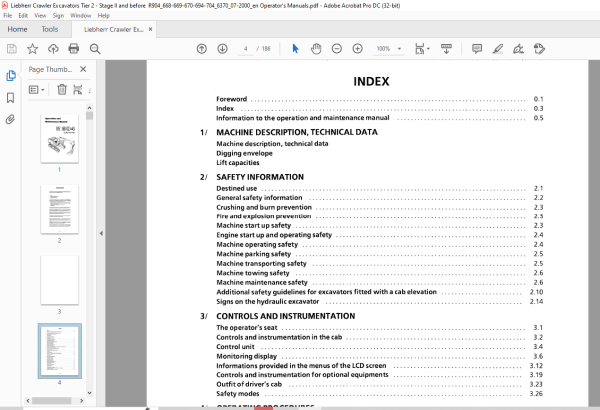Switch to the Home tab
Image resolution: width=600 pixels, height=410 pixels.
coord(17,29)
